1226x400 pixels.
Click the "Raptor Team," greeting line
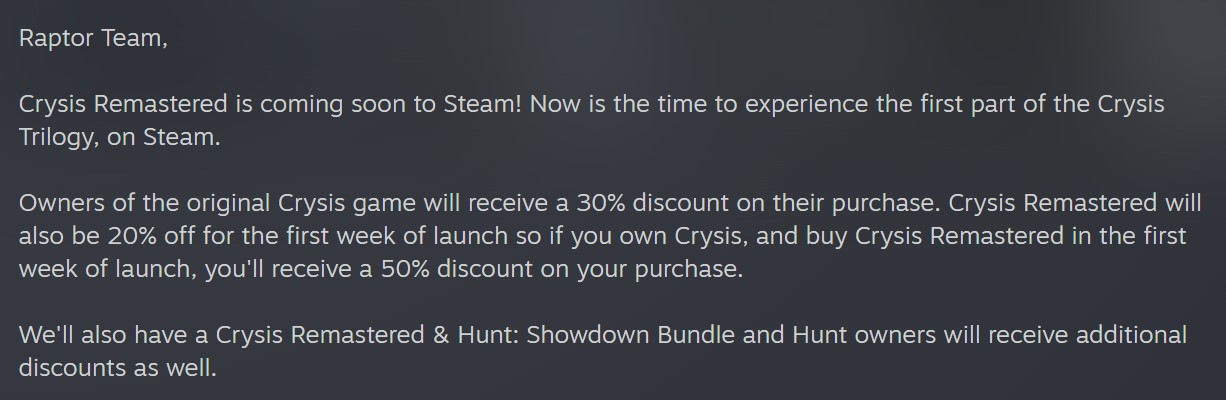86,38
